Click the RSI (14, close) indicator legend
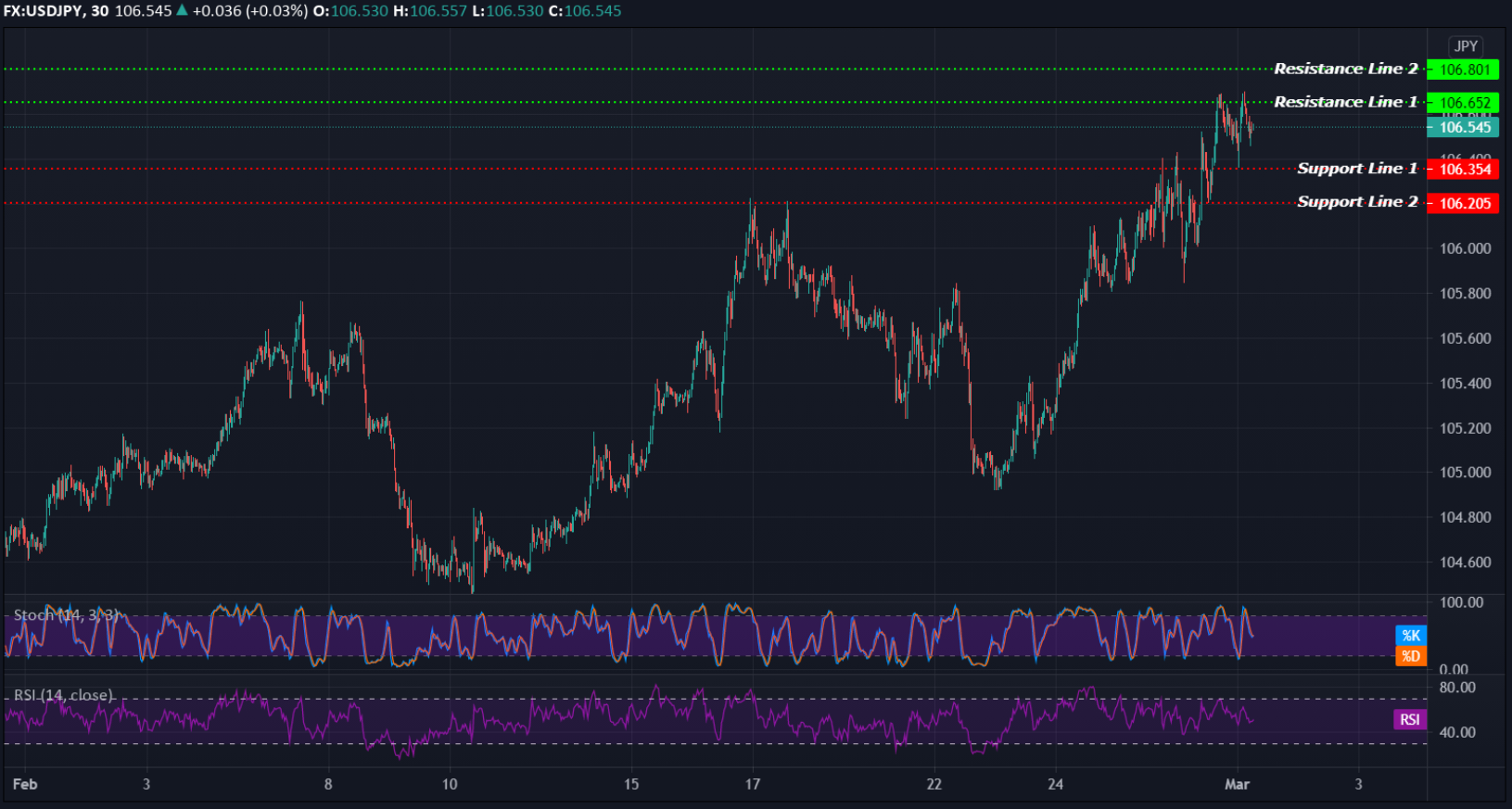This screenshot has height=809, width=1512. click(63, 695)
